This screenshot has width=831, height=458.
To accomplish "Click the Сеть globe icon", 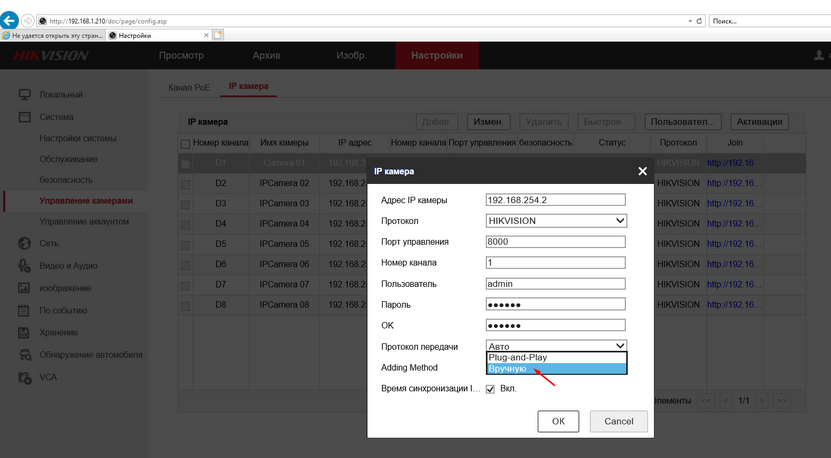I will pyautogui.click(x=24, y=243).
